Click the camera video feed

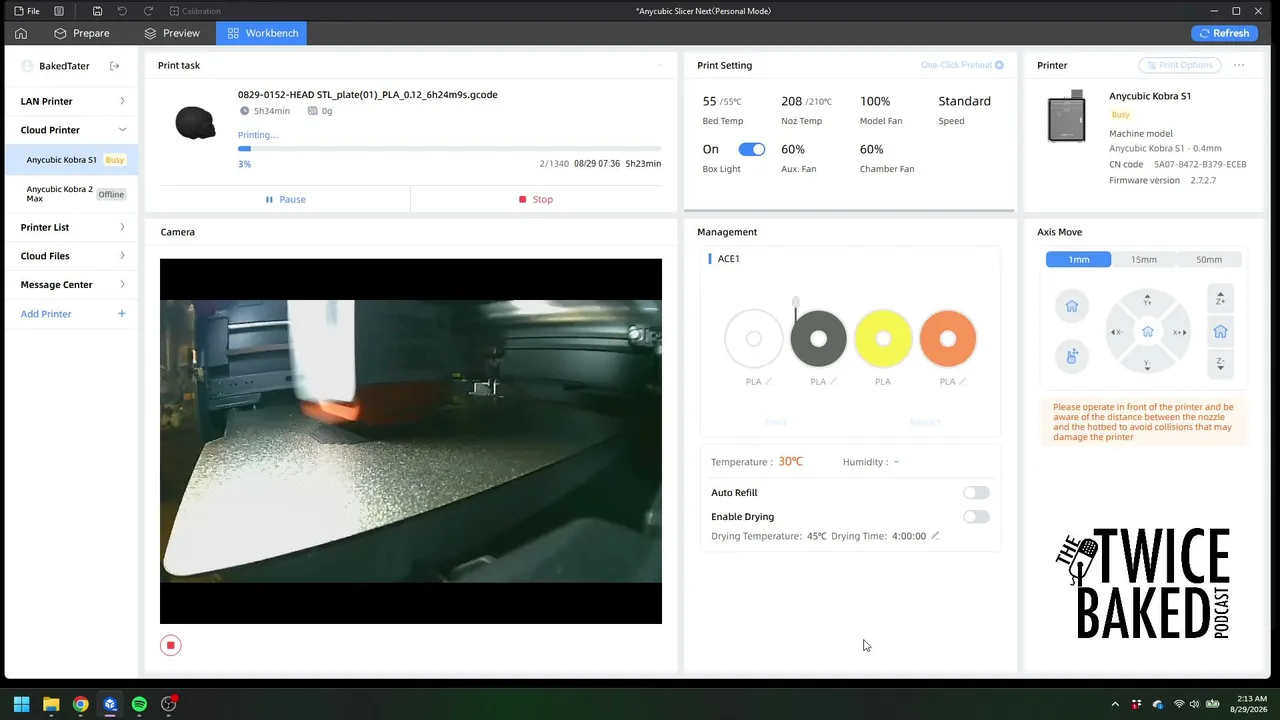coord(411,441)
